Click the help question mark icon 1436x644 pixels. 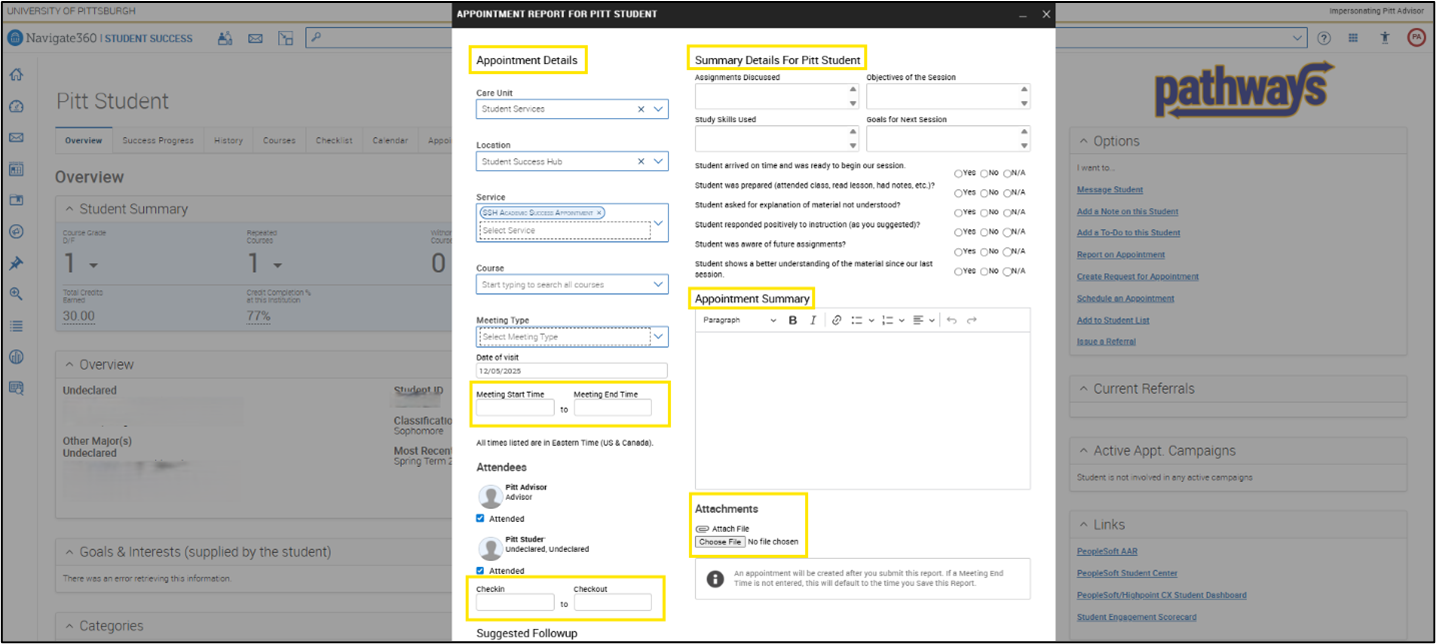(1324, 38)
